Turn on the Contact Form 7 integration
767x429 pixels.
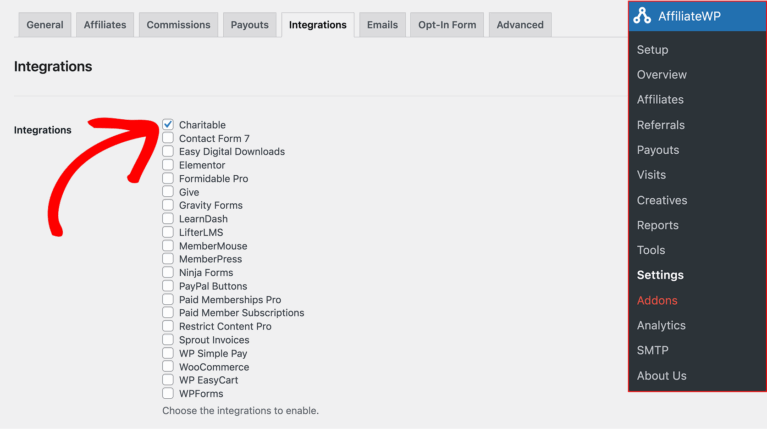point(168,138)
